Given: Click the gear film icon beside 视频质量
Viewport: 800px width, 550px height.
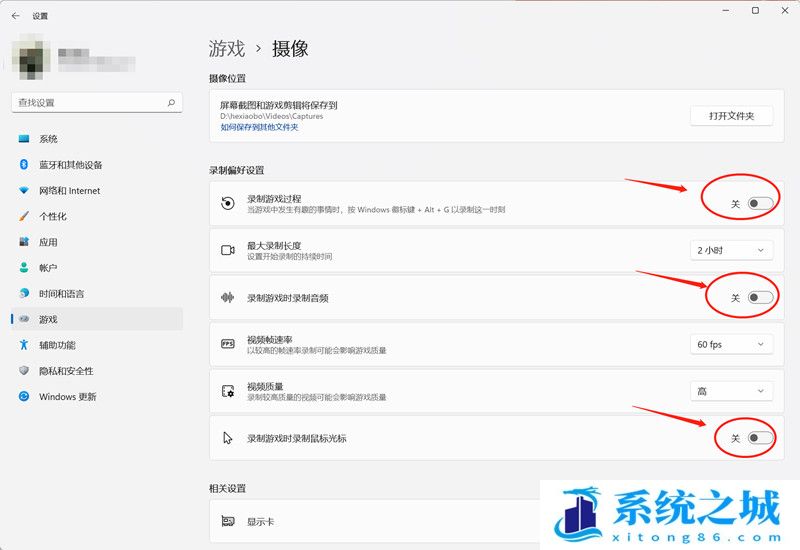Looking at the screenshot, I should tap(228, 391).
